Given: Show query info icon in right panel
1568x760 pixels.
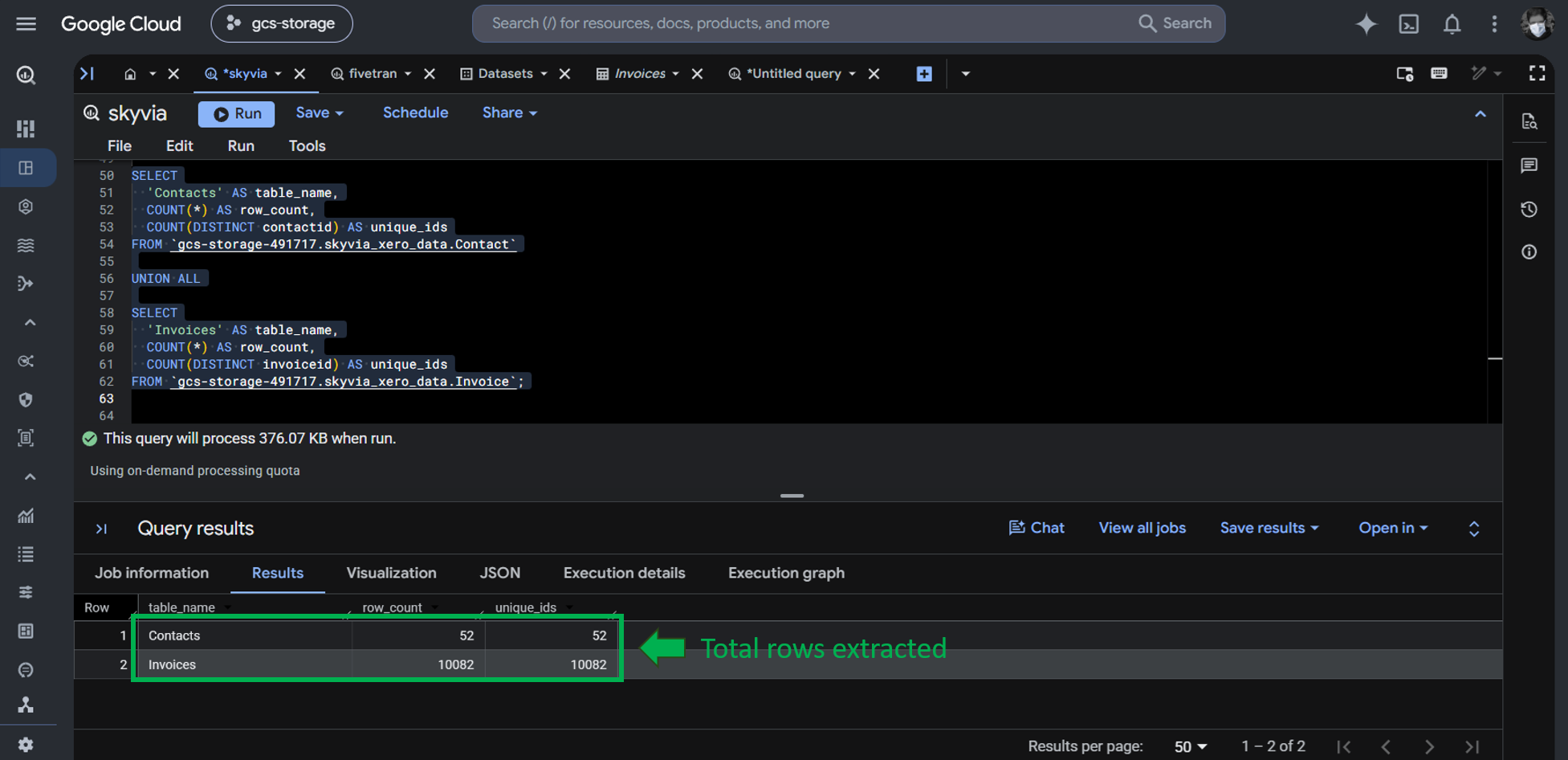Looking at the screenshot, I should [x=1529, y=252].
